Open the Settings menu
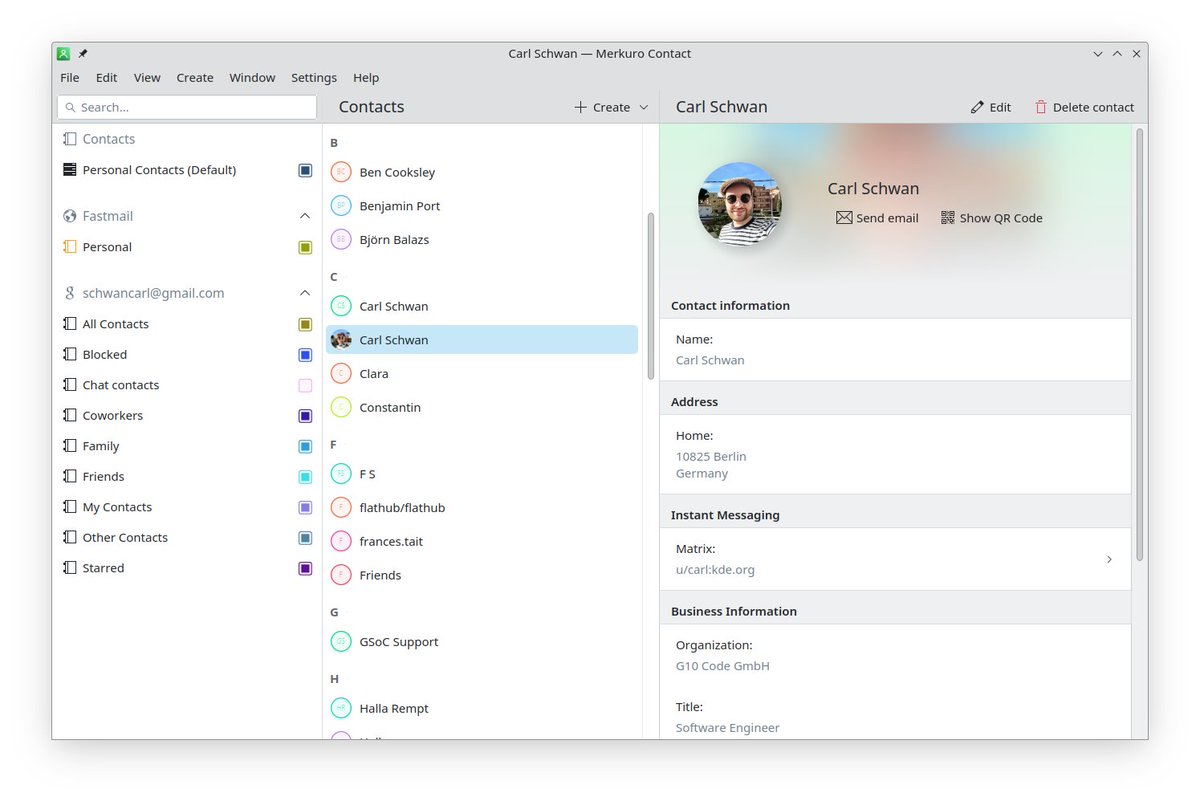Screen dimensions: 1200x801 pos(314,78)
